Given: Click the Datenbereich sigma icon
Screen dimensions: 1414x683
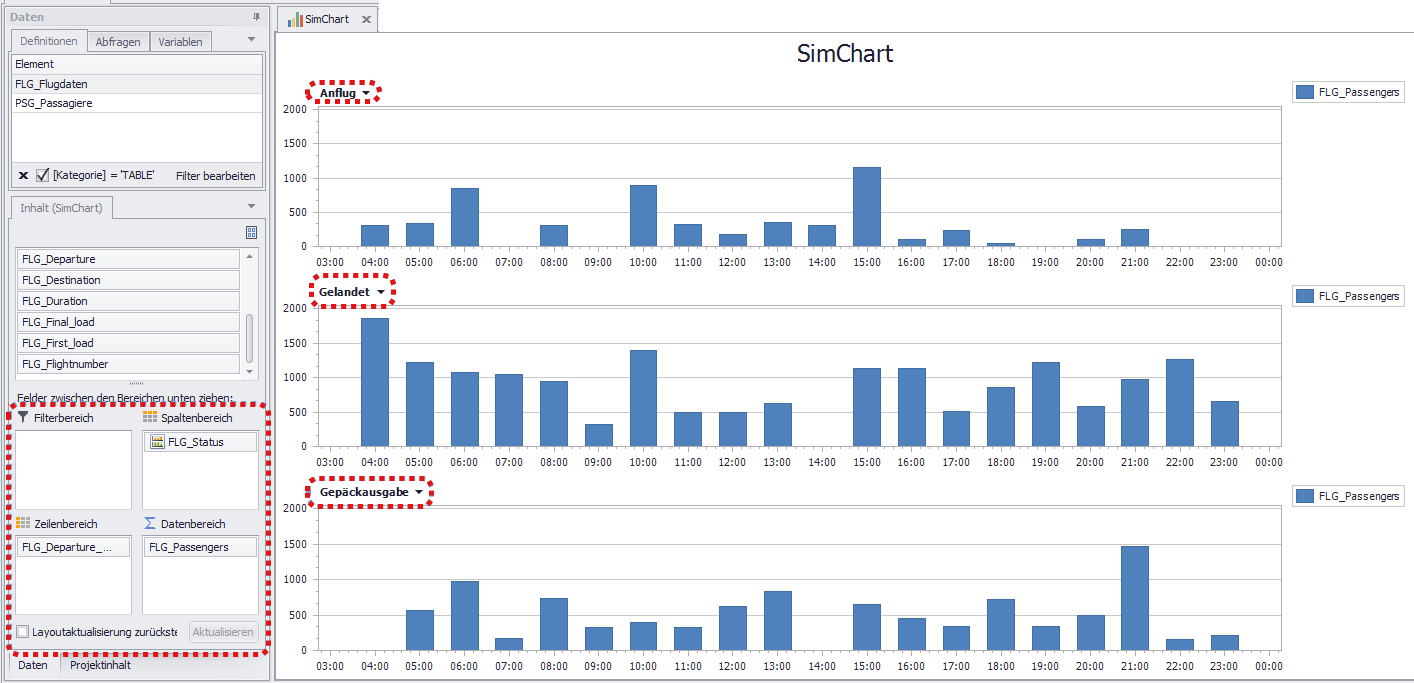Looking at the screenshot, I should (x=150, y=523).
